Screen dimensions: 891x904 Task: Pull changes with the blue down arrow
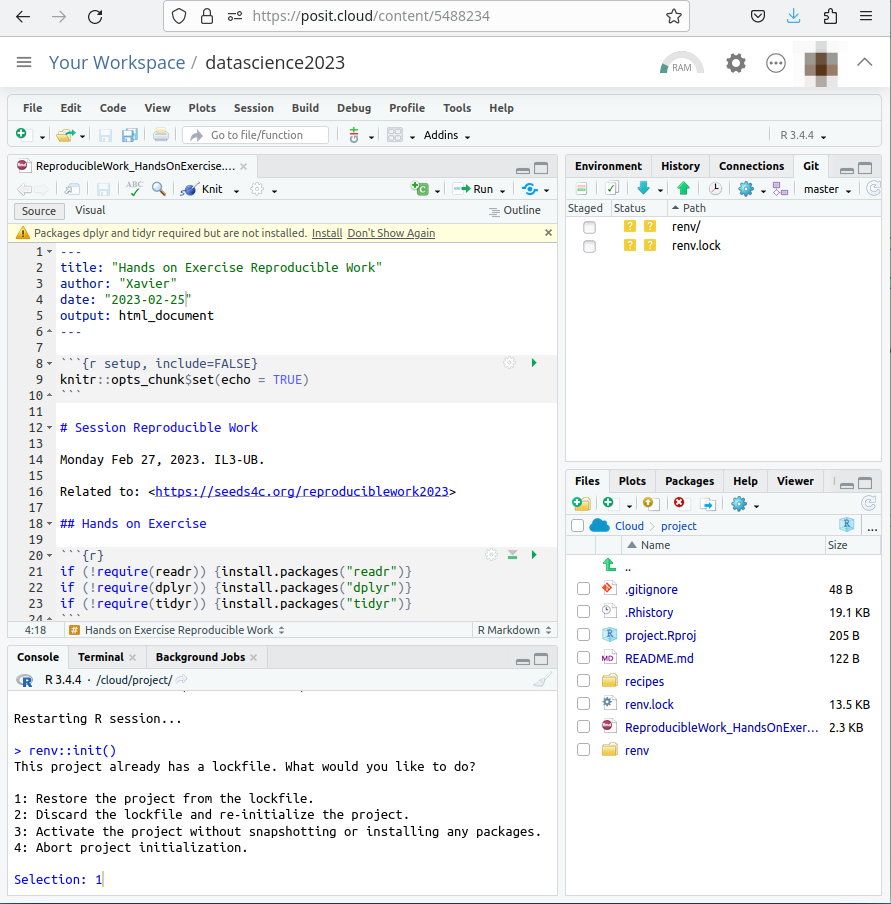click(x=643, y=188)
